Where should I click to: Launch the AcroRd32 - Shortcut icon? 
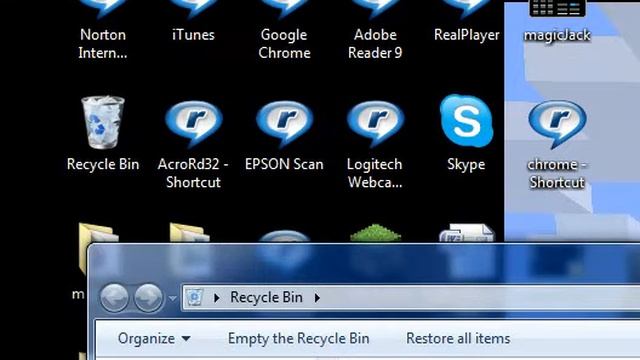tap(193, 124)
